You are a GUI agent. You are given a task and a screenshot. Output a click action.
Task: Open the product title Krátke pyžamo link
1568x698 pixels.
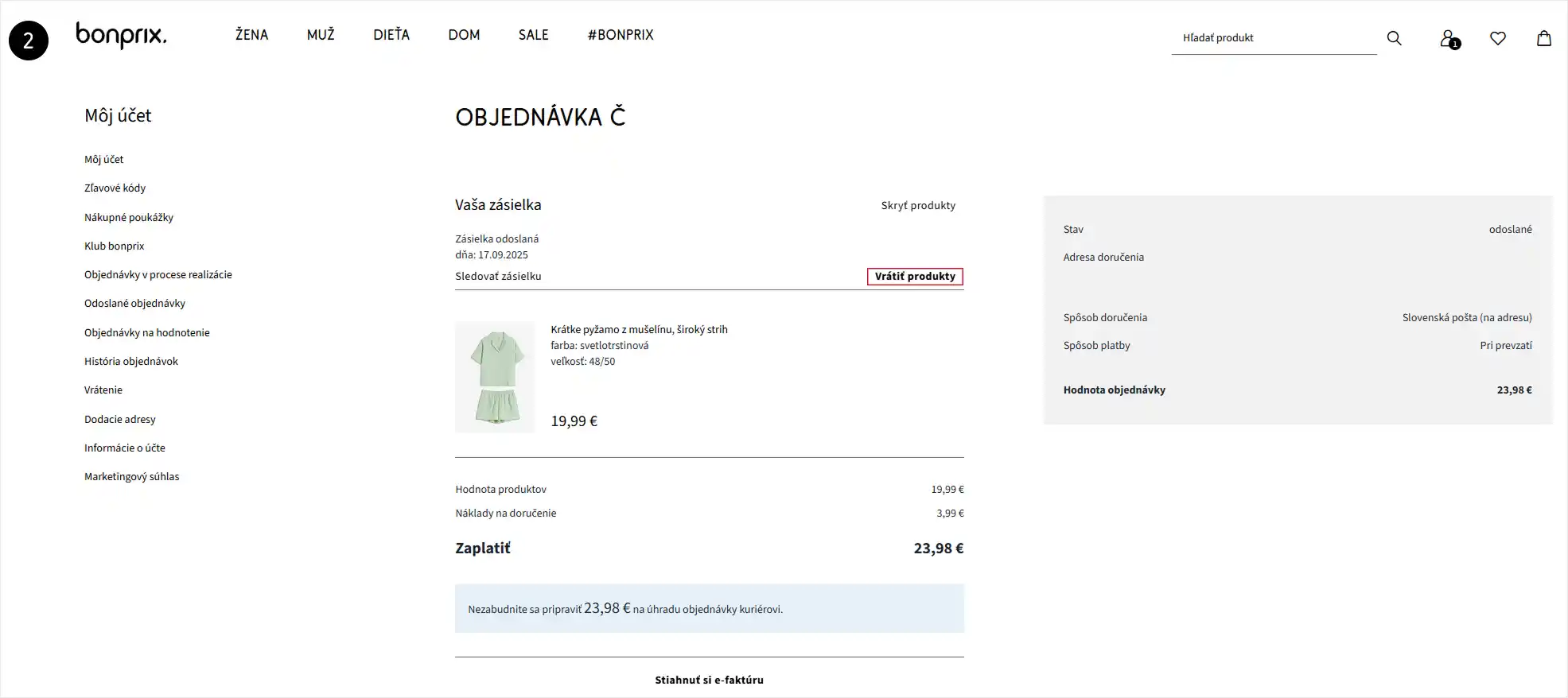click(x=639, y=330)
